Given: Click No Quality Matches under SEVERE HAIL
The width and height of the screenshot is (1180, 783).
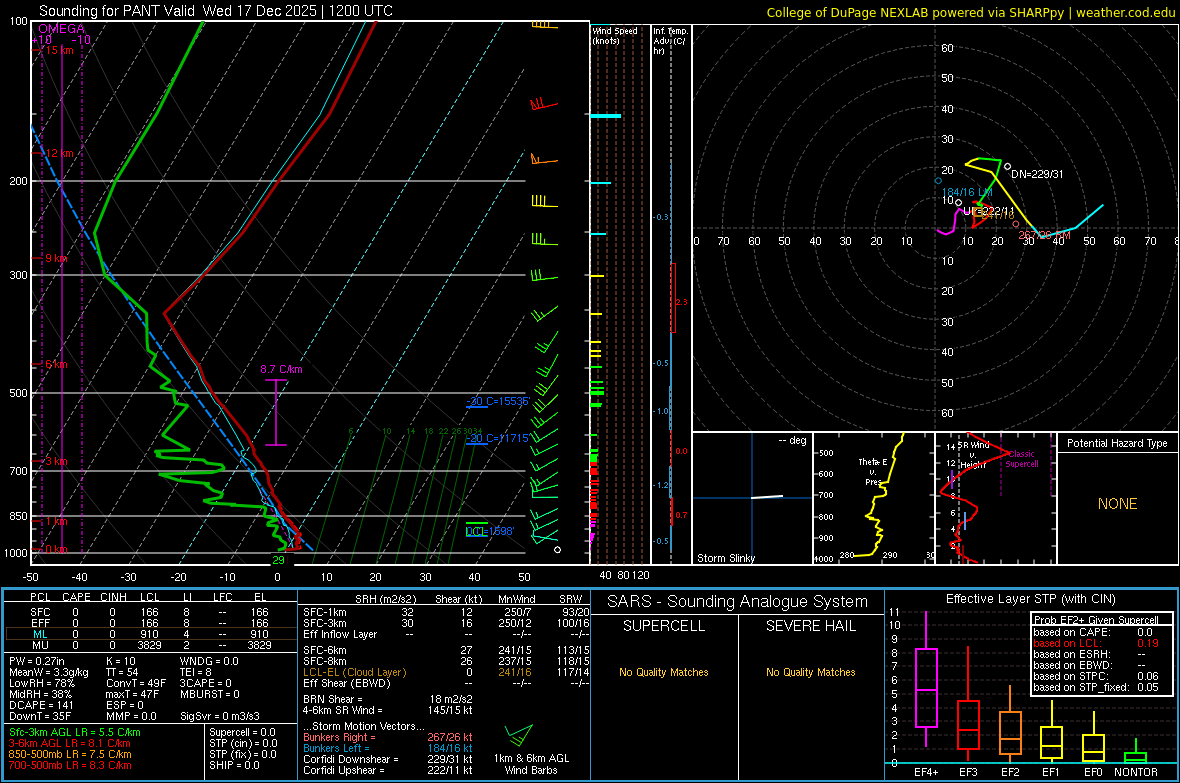Looking at the screenshot, I should point(810,672).
